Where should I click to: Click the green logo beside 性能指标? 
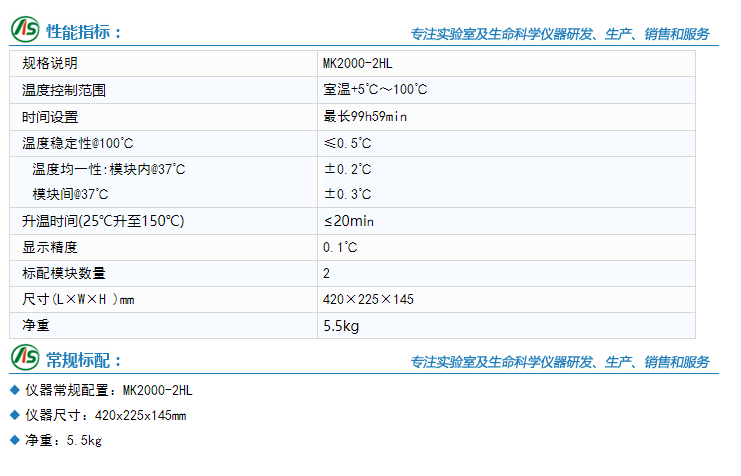coord(26,29)
